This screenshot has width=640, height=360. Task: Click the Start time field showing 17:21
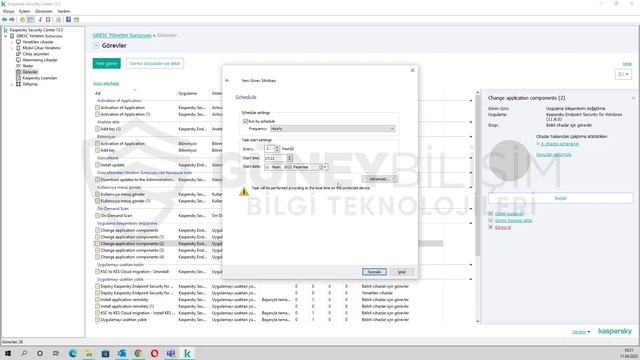point(276,158)
